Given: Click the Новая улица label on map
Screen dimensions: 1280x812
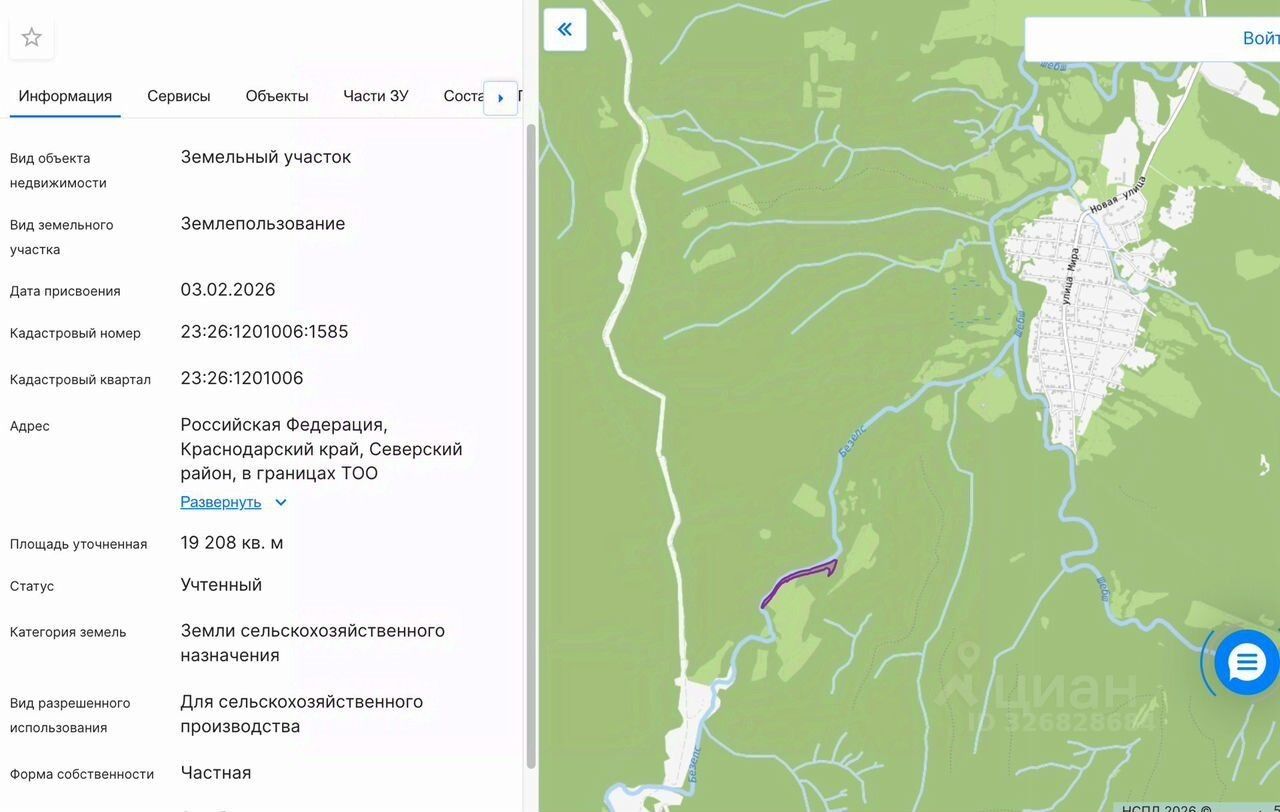Looking at the screenshot, I should tap(1117, 196).
